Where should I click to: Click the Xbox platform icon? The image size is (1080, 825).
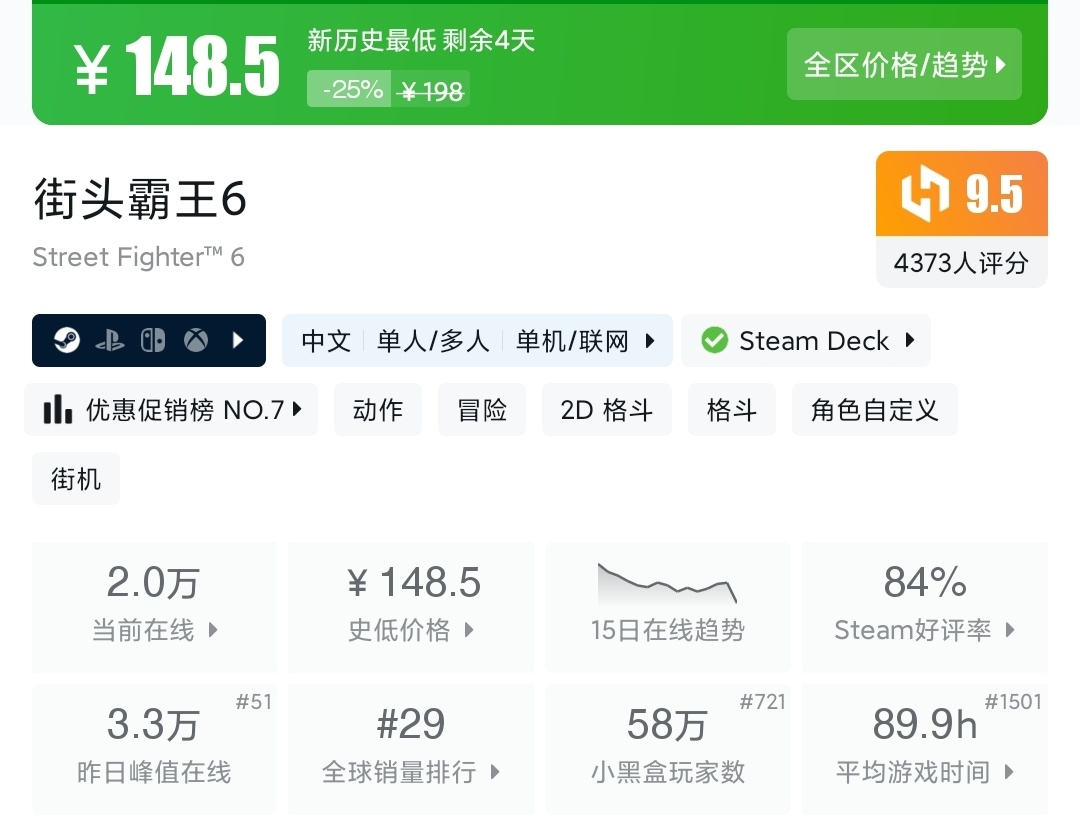(195, 341)
